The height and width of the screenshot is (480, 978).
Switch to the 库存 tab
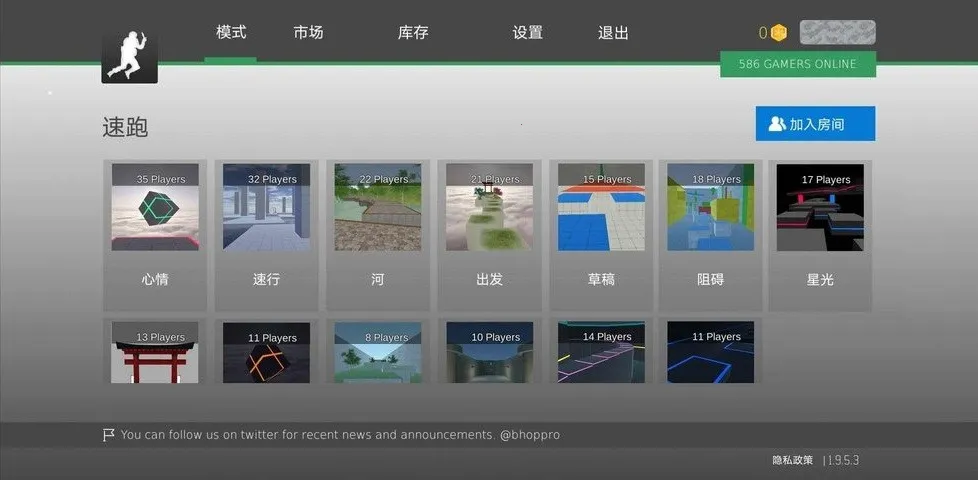(x=413, y=32)
